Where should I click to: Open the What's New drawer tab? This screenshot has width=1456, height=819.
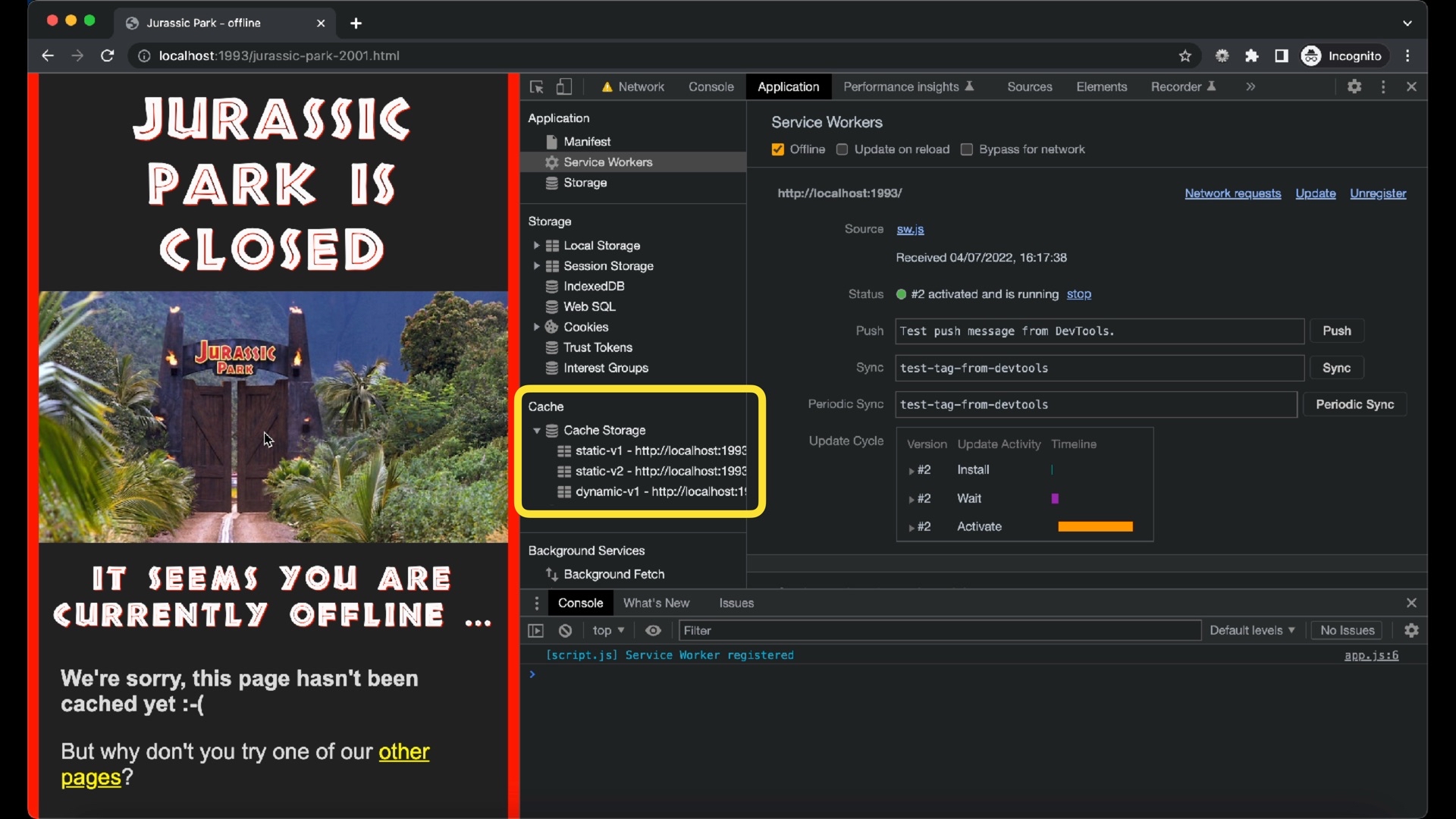(656, 603)
